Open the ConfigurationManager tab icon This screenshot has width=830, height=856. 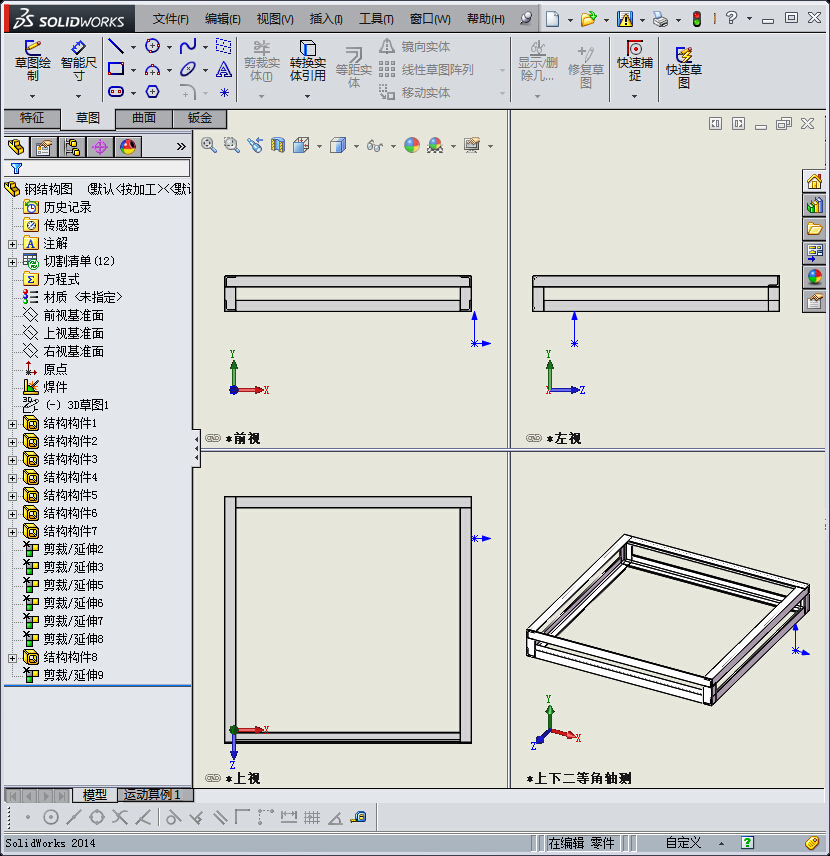click(x=72, y=147)
